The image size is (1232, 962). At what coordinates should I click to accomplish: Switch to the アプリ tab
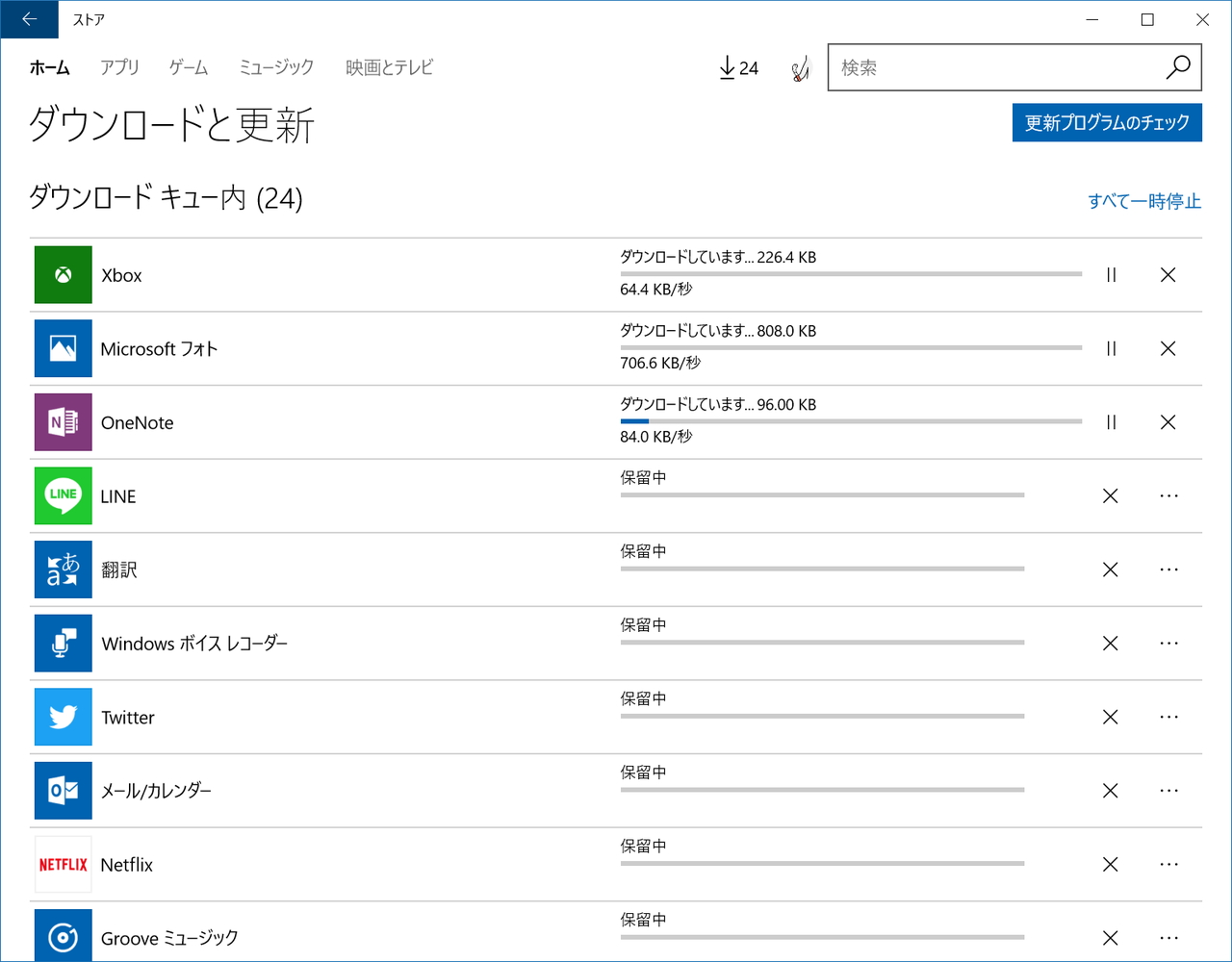(x=119, y=67)
